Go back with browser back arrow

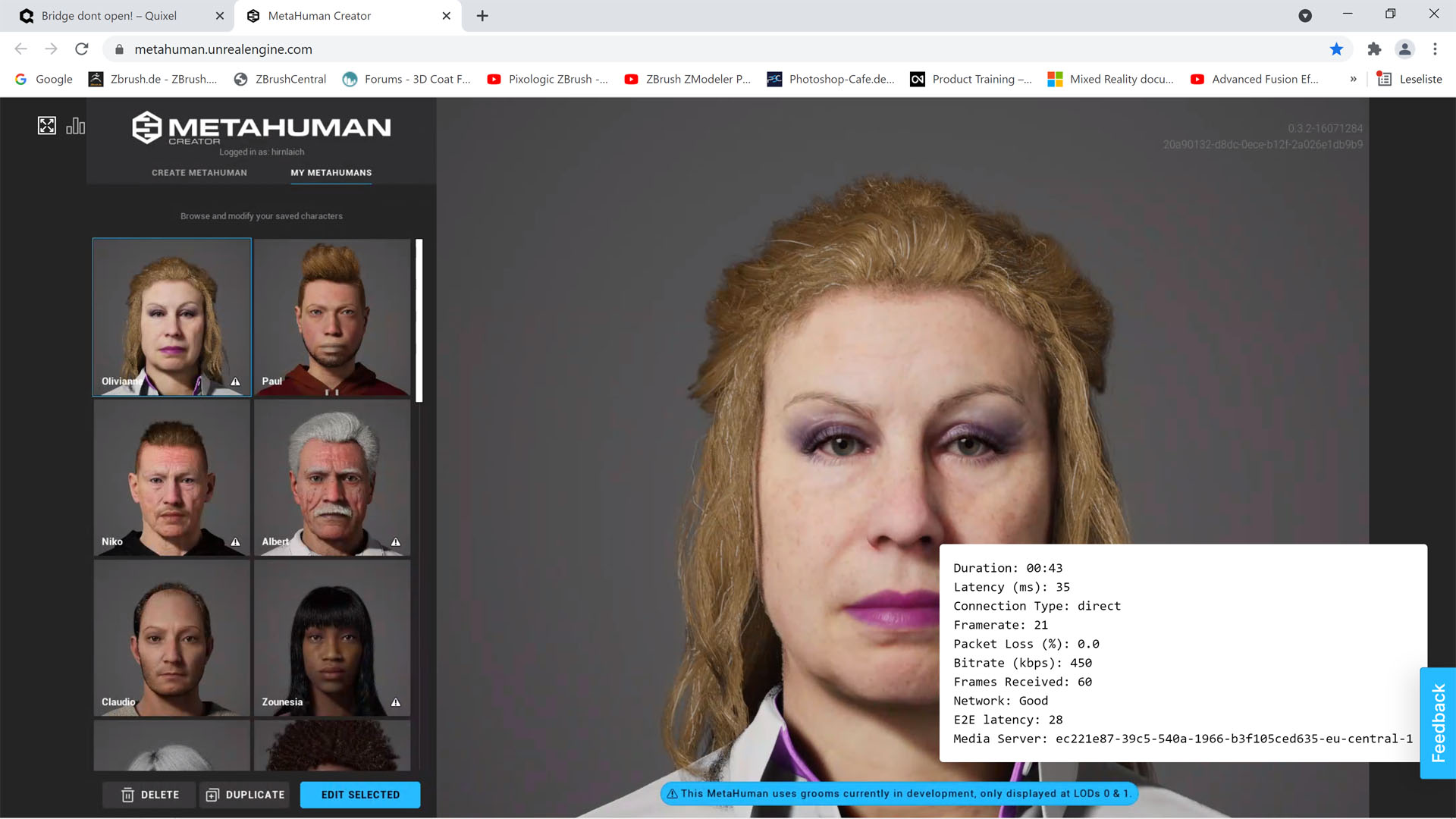click(20, 49)
